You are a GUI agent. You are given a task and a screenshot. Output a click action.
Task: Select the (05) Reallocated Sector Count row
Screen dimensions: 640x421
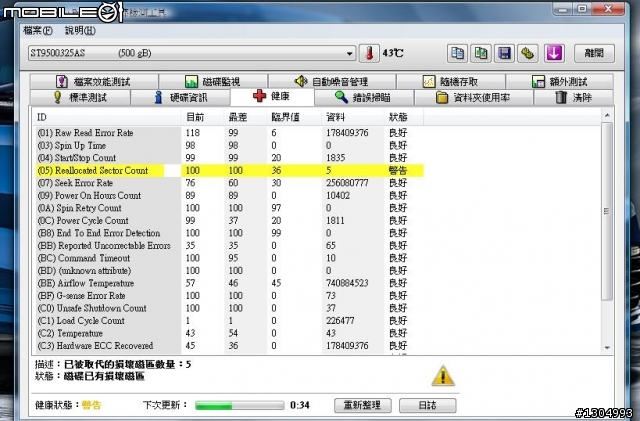point(229,171)
